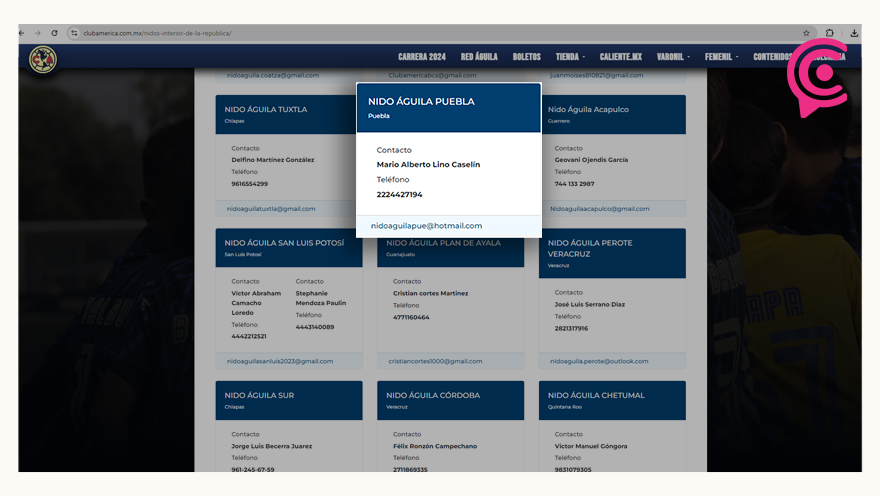
Task: Click Acapulco phone number 744 133 2987
Action: (x=575, y=184)
